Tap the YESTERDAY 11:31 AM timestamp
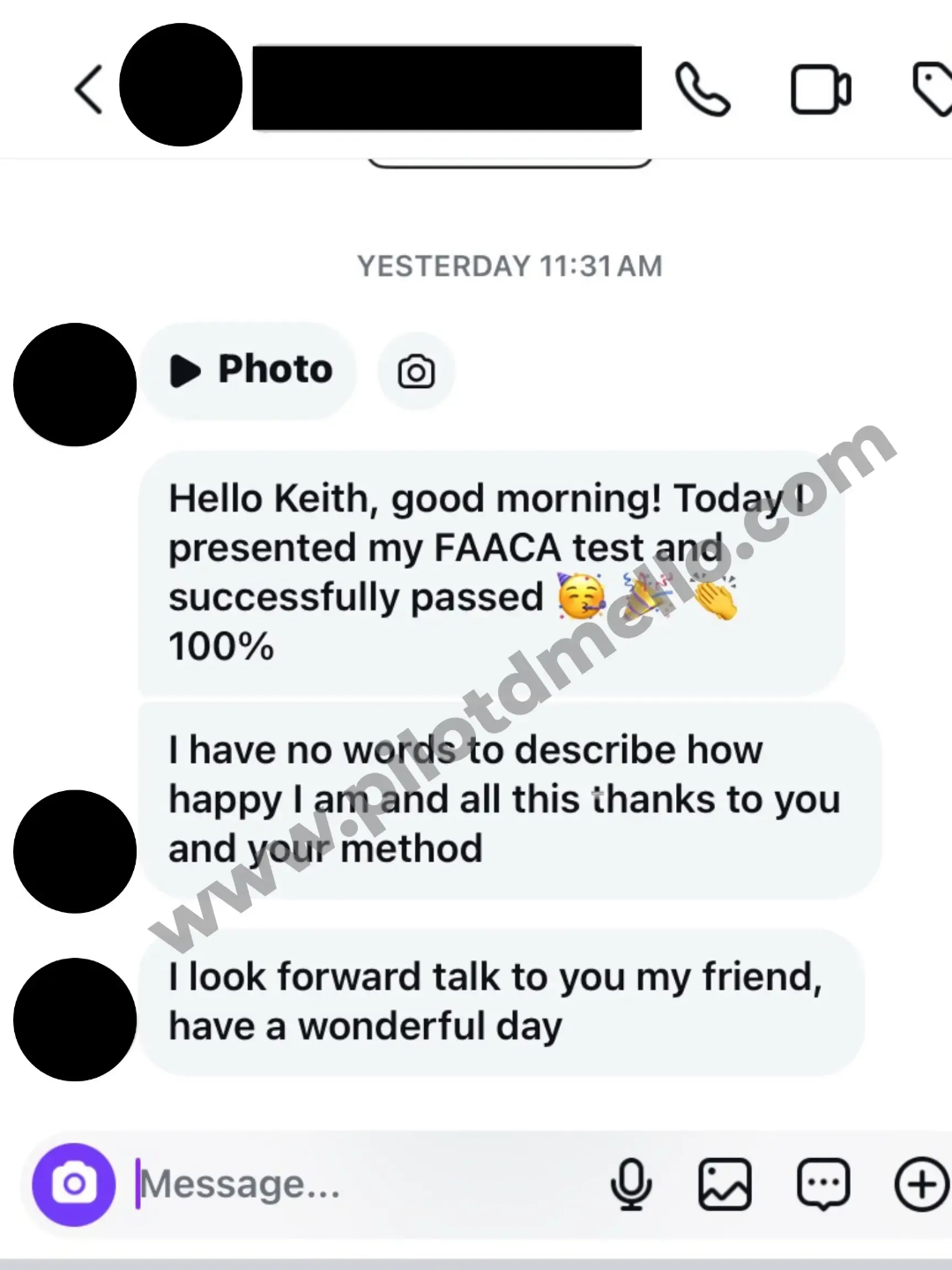 509,266
